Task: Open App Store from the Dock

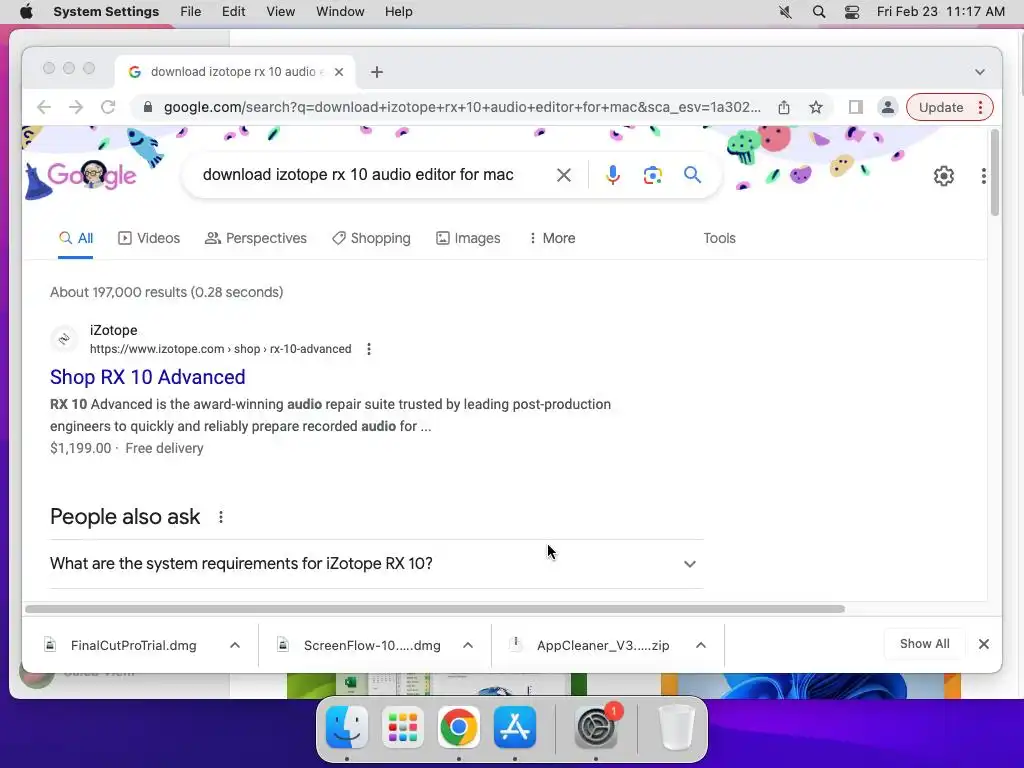Action: coord(515,727)
